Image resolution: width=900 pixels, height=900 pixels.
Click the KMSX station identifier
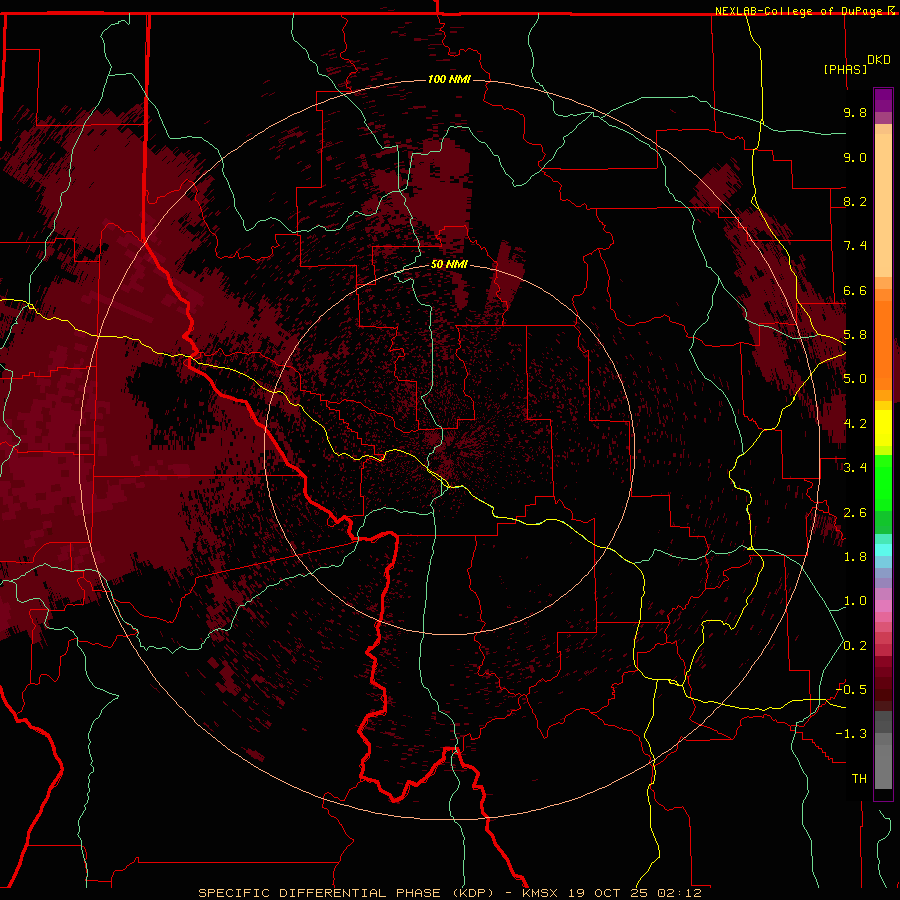click(540, 893)
